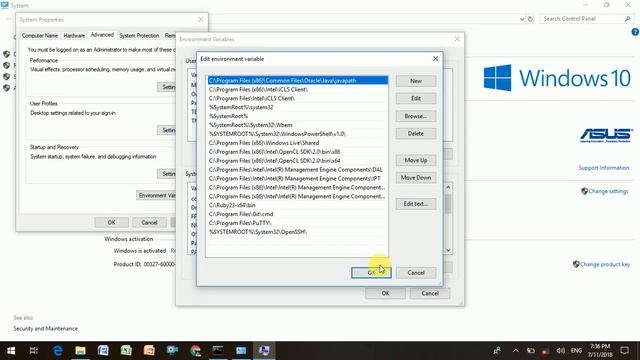Select the Windows Live\Shared path entry
The width and height of the screenshot is (640, 360).
[297, 143]
